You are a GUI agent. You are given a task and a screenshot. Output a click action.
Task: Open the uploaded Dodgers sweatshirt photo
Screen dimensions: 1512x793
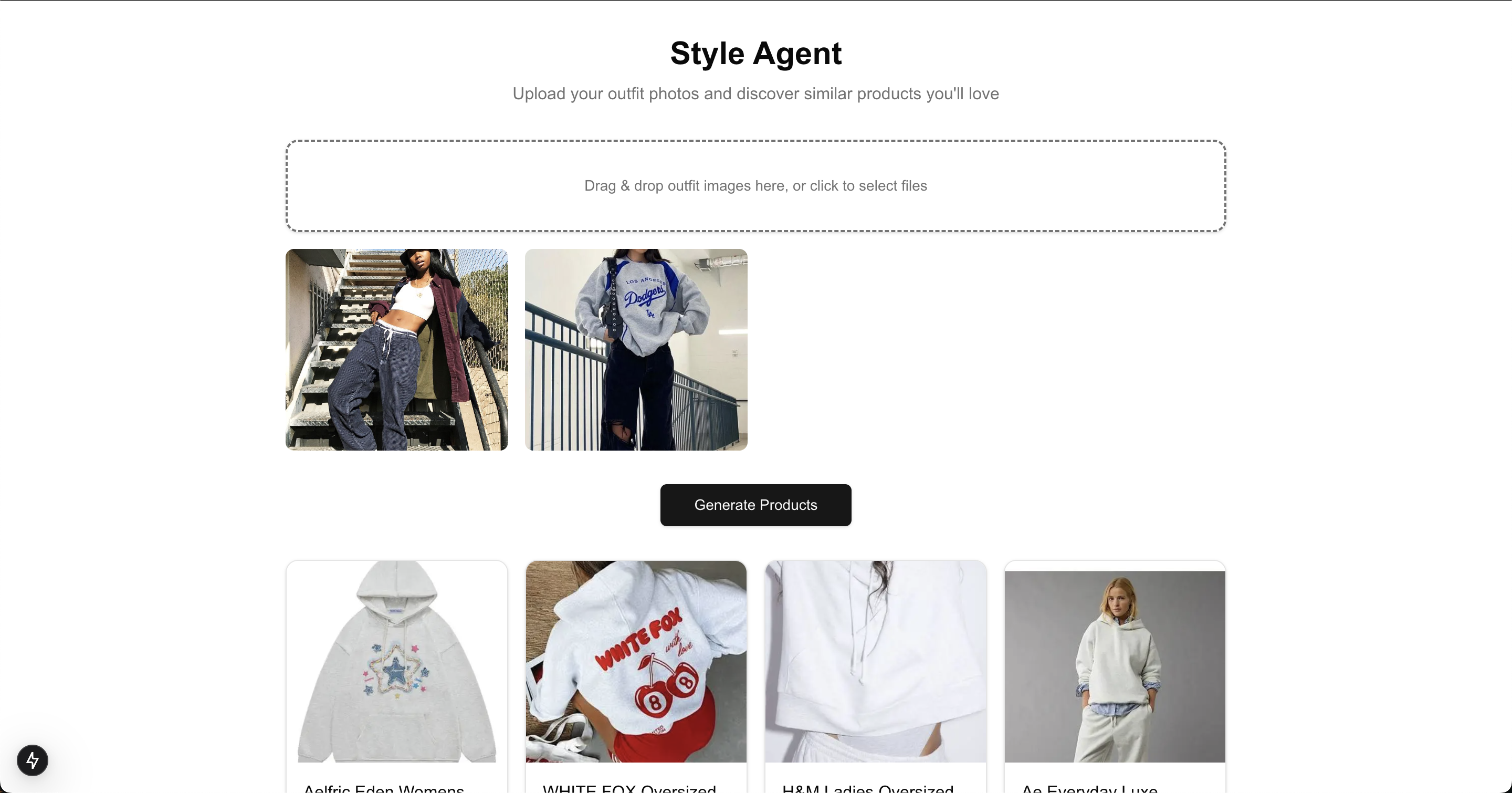(636, 349)
